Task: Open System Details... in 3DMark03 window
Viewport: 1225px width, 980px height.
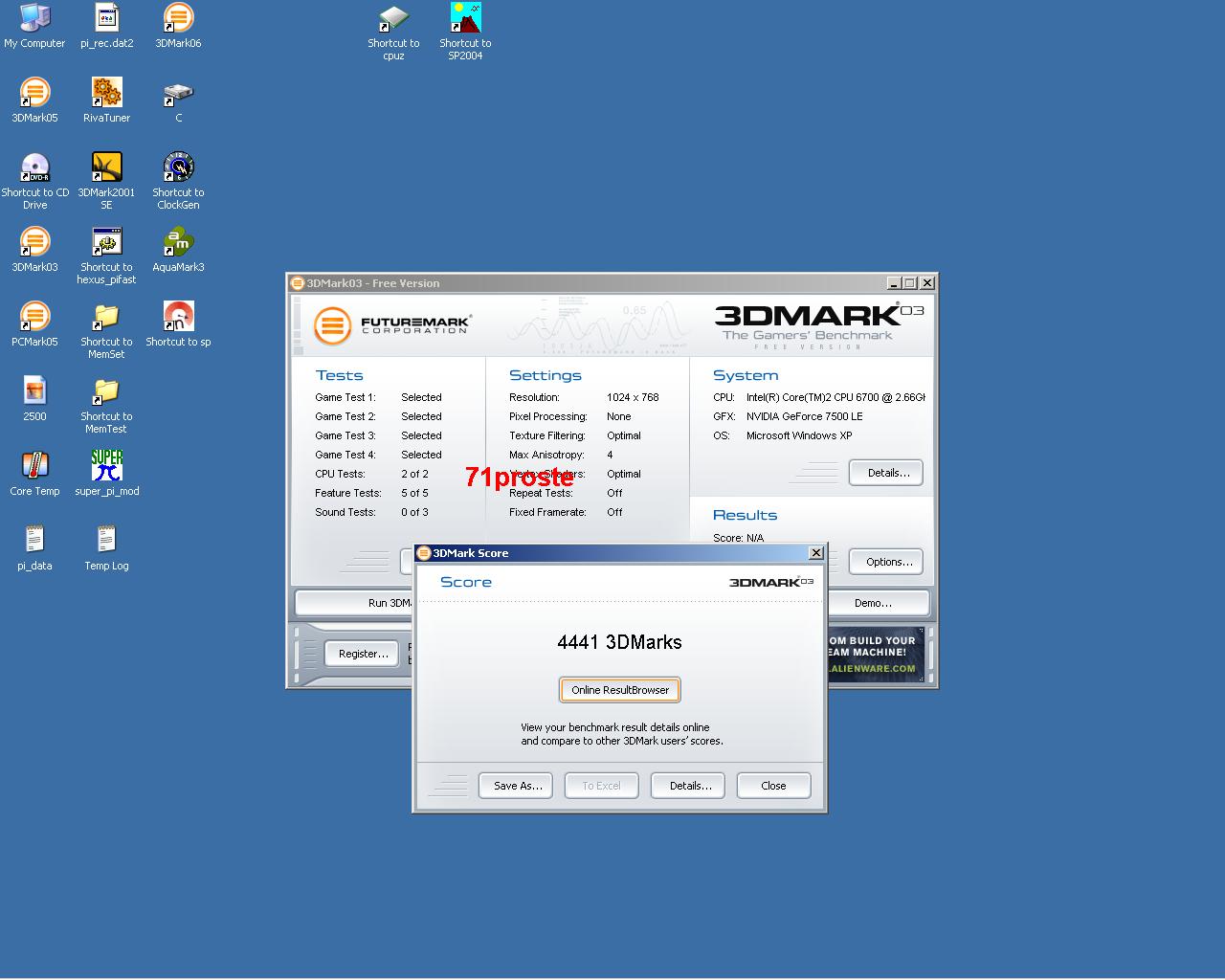Action: [x=886, y=473]
